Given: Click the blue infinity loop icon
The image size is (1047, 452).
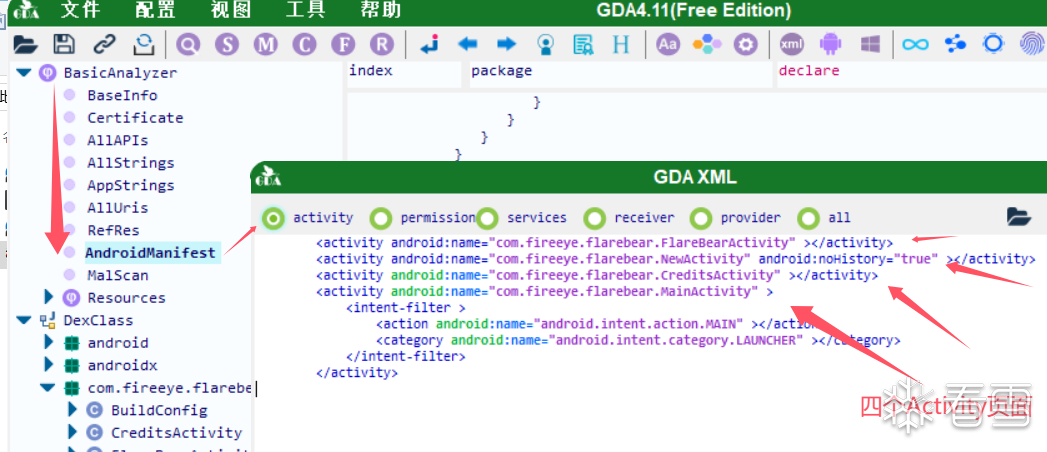Looking at the screenshot, I should (x=915, y=45).
